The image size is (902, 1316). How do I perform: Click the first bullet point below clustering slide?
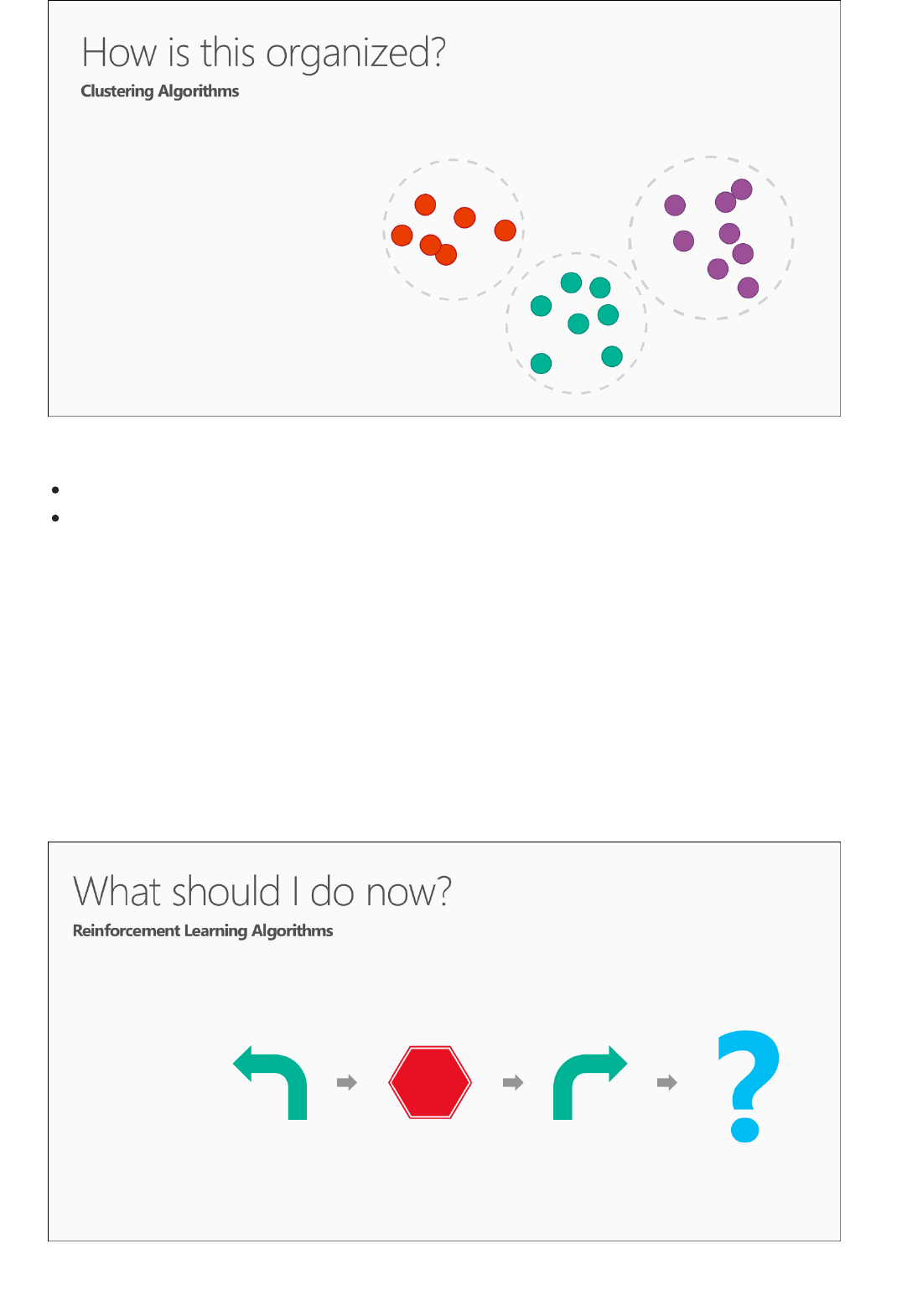click(x=55, y=490)
